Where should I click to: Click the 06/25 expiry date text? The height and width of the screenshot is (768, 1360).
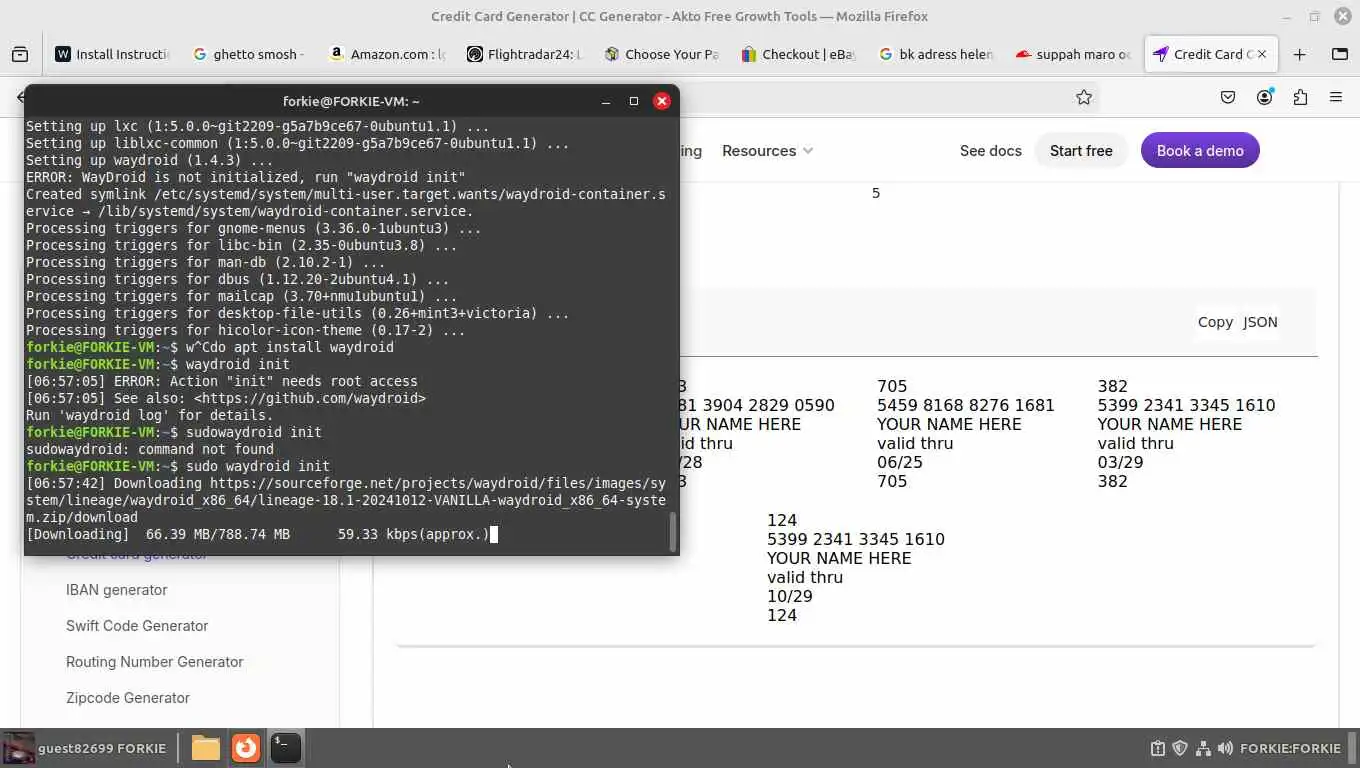pos(900,462)
